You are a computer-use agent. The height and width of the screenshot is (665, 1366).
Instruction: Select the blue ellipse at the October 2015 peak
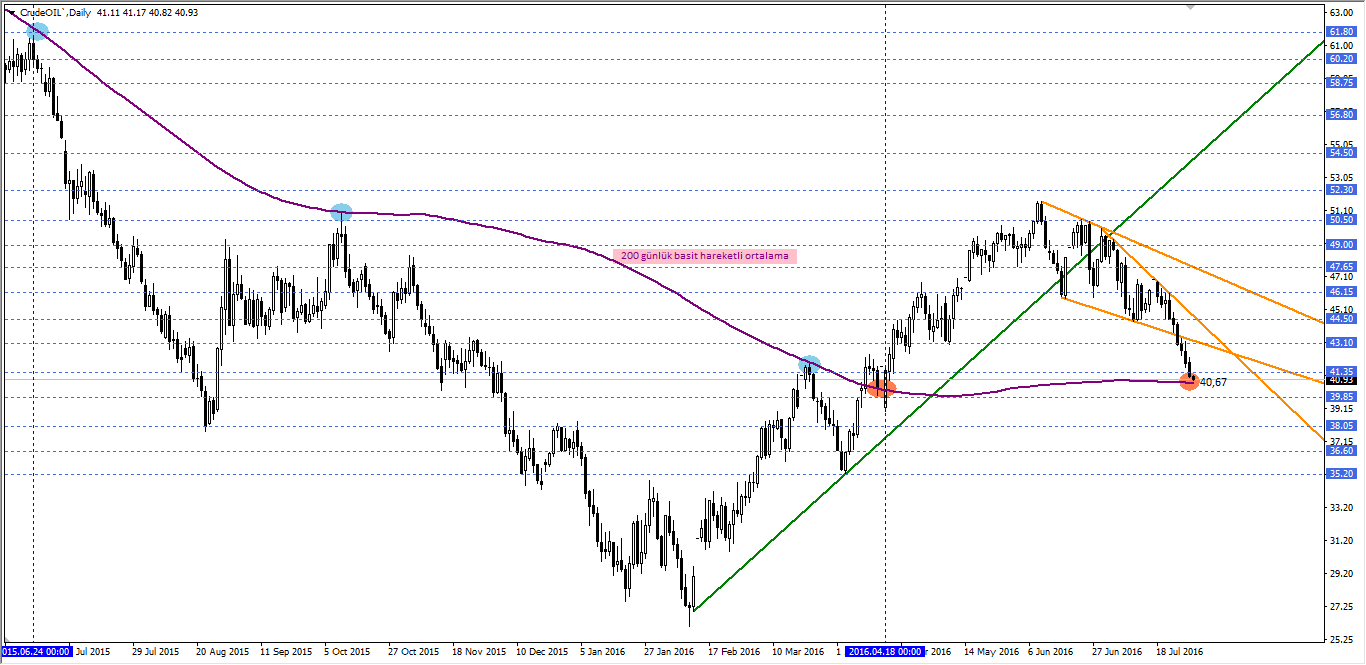point(341,212)
